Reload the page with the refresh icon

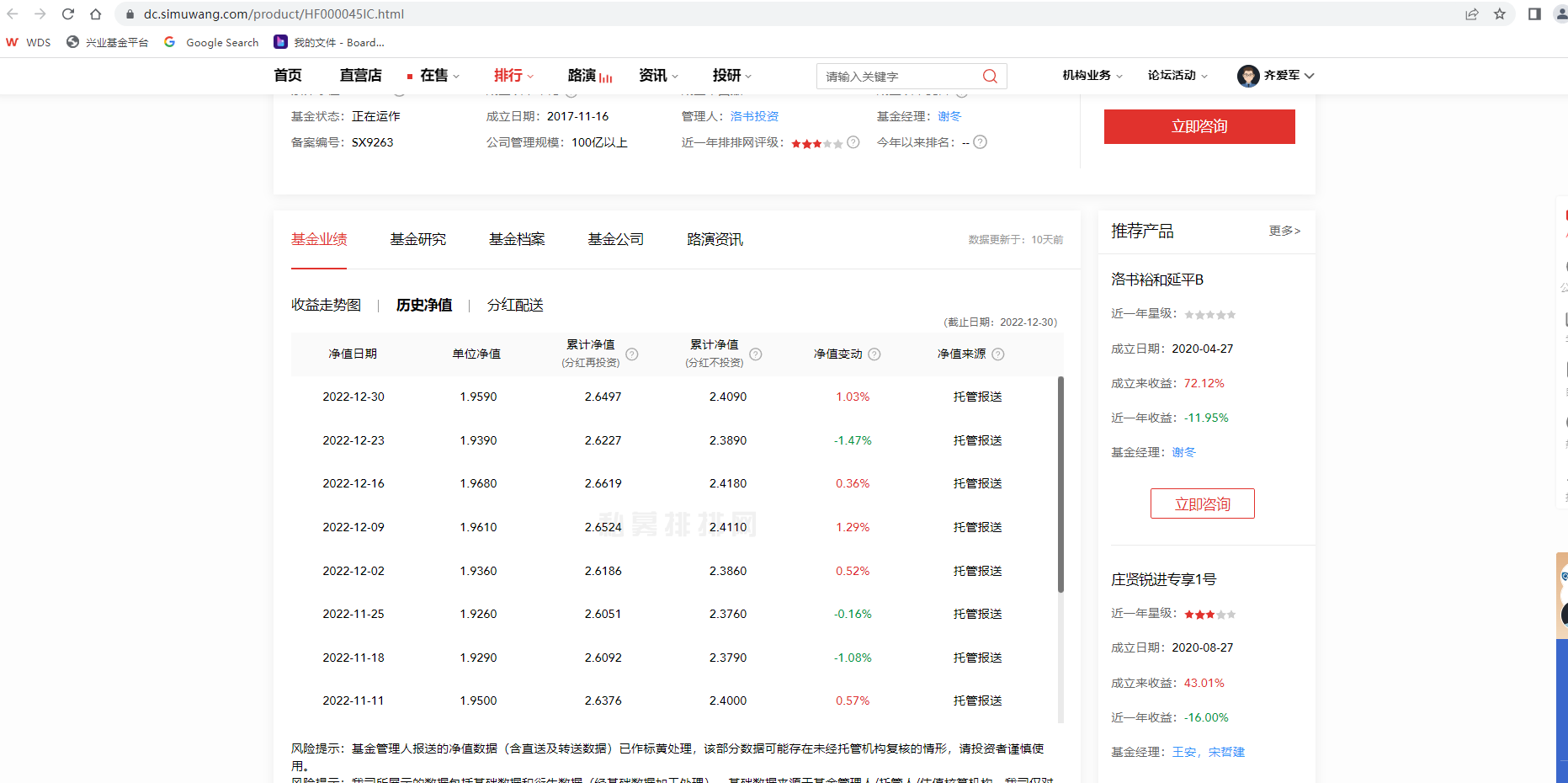(68, 14)
